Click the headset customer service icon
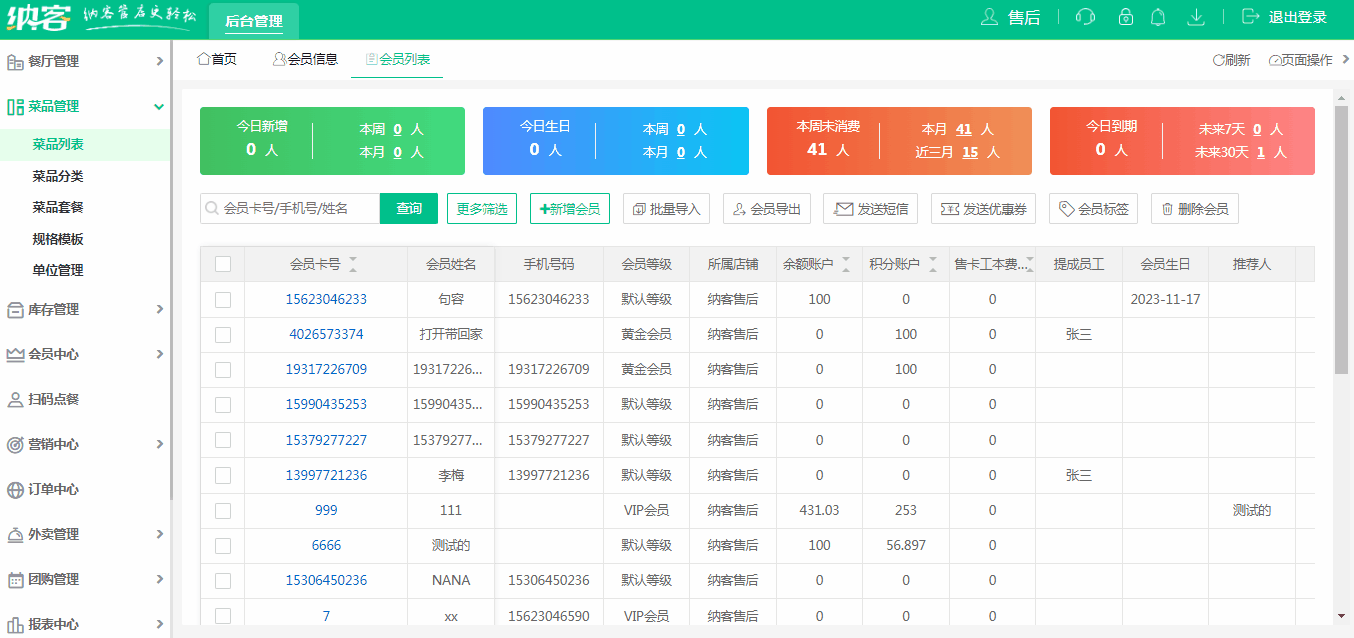 click(x=1085, y=17)
